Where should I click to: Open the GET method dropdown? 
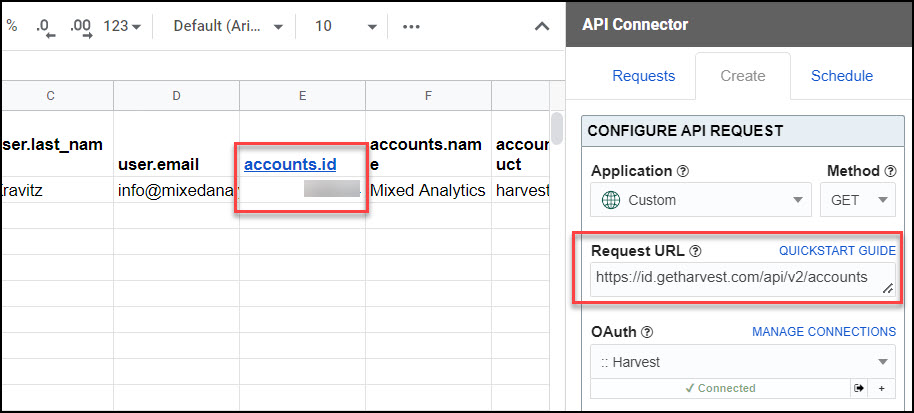pyautogui.click(x=858, y=200)
